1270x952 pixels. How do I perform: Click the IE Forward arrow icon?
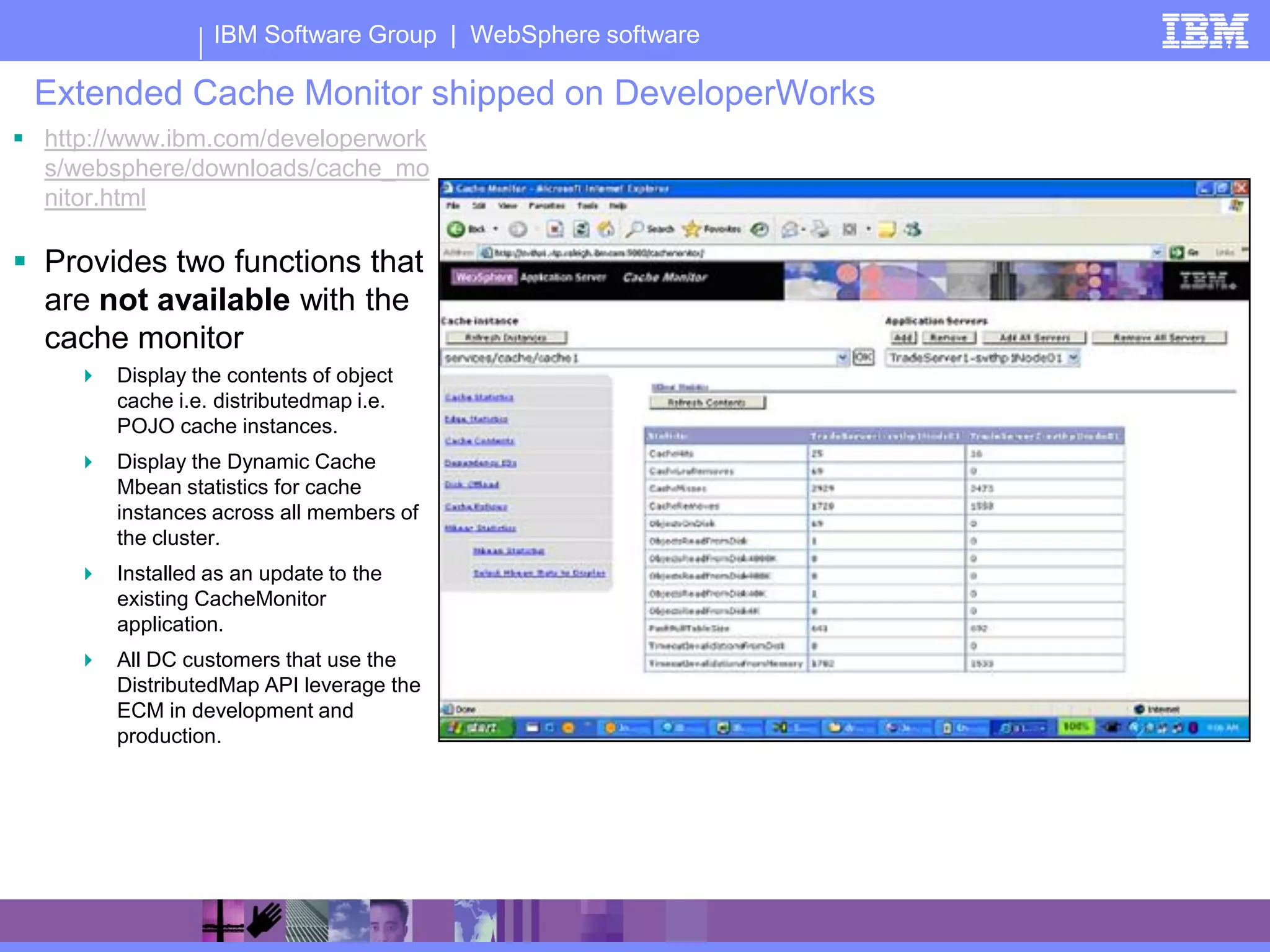point(518,229)
